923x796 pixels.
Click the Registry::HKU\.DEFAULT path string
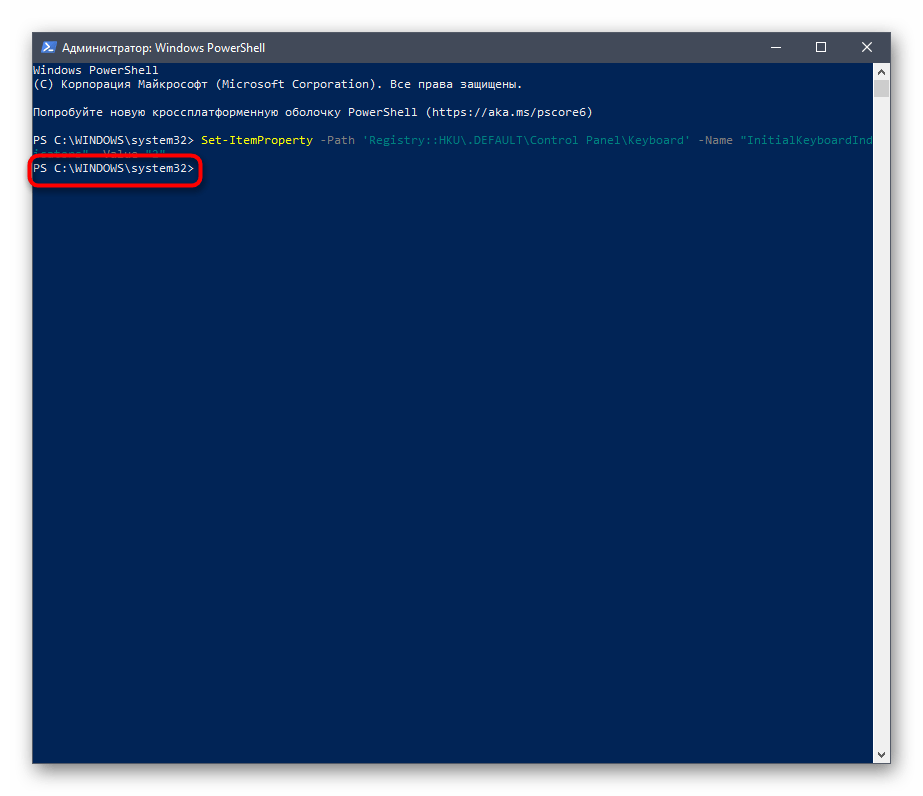point(525,140)
